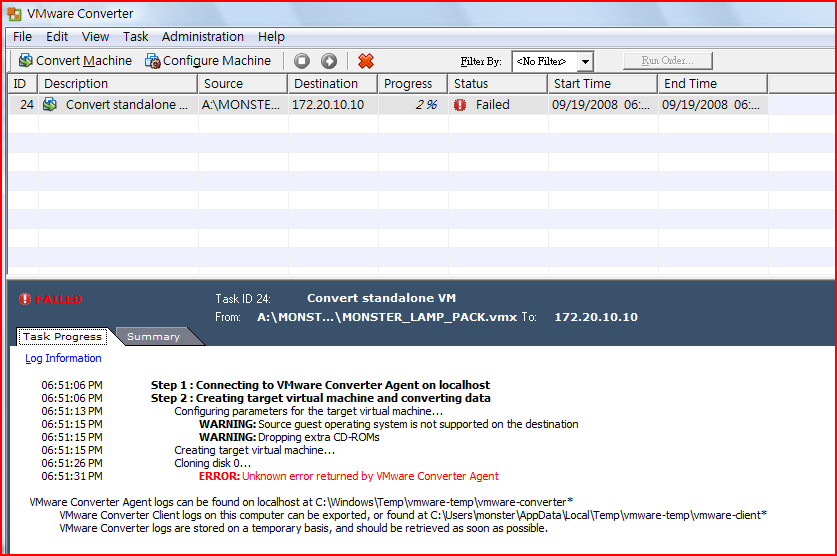
Task: Open the Task menu
Action: [x=136, y=37]
